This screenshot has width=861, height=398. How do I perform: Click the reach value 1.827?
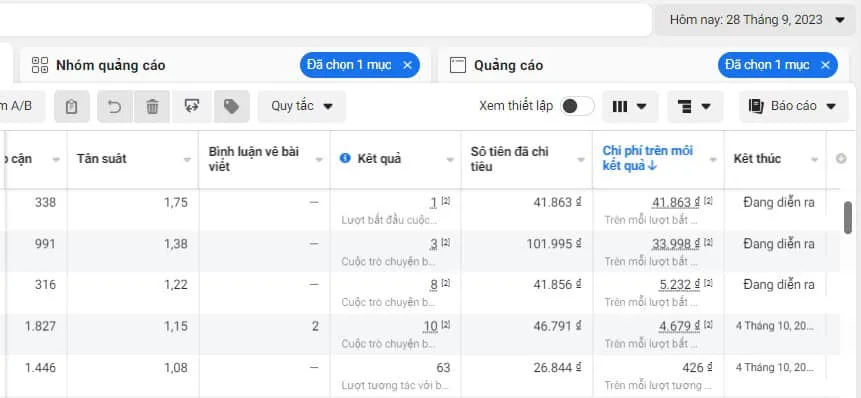click(40, 327)
